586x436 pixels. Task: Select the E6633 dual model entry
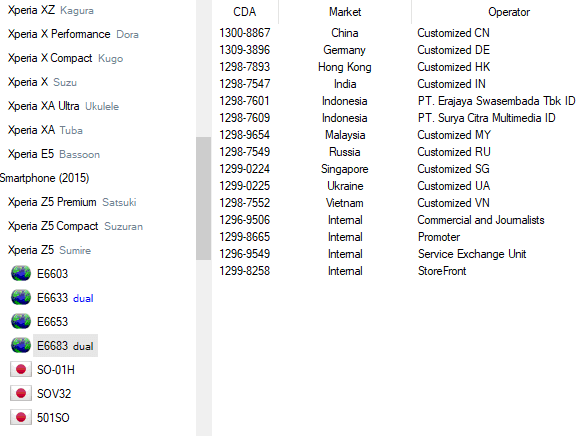tap(65, 298)
